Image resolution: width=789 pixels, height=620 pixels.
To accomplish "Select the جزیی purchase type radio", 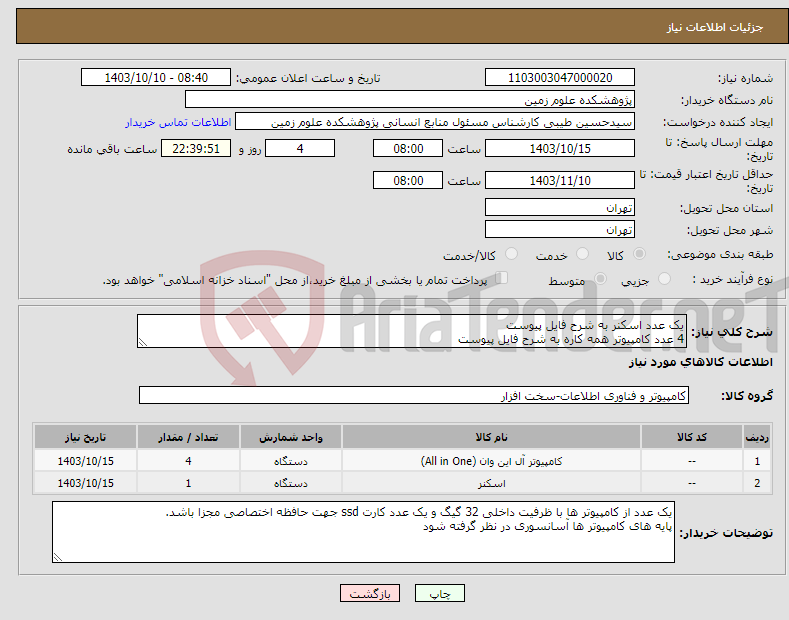I will click(664, 278).
